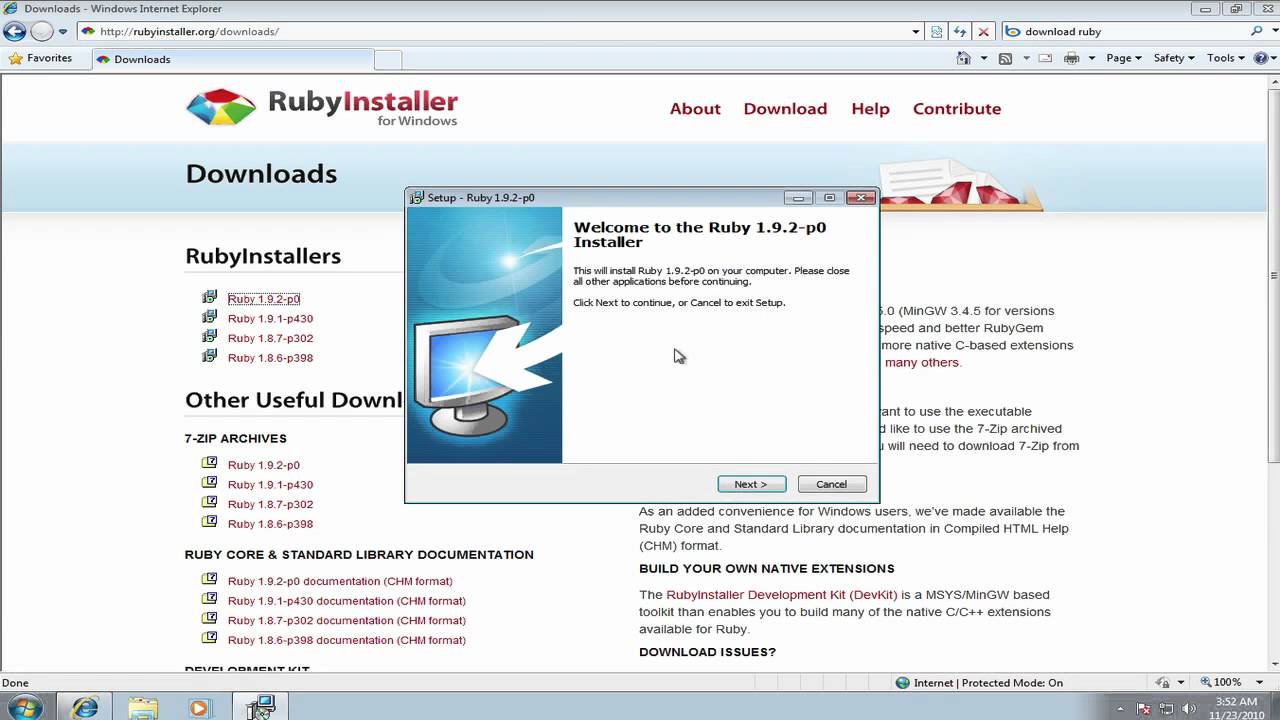Click the browser Back arrow button

pyautogui.click(x=14, y=31)
